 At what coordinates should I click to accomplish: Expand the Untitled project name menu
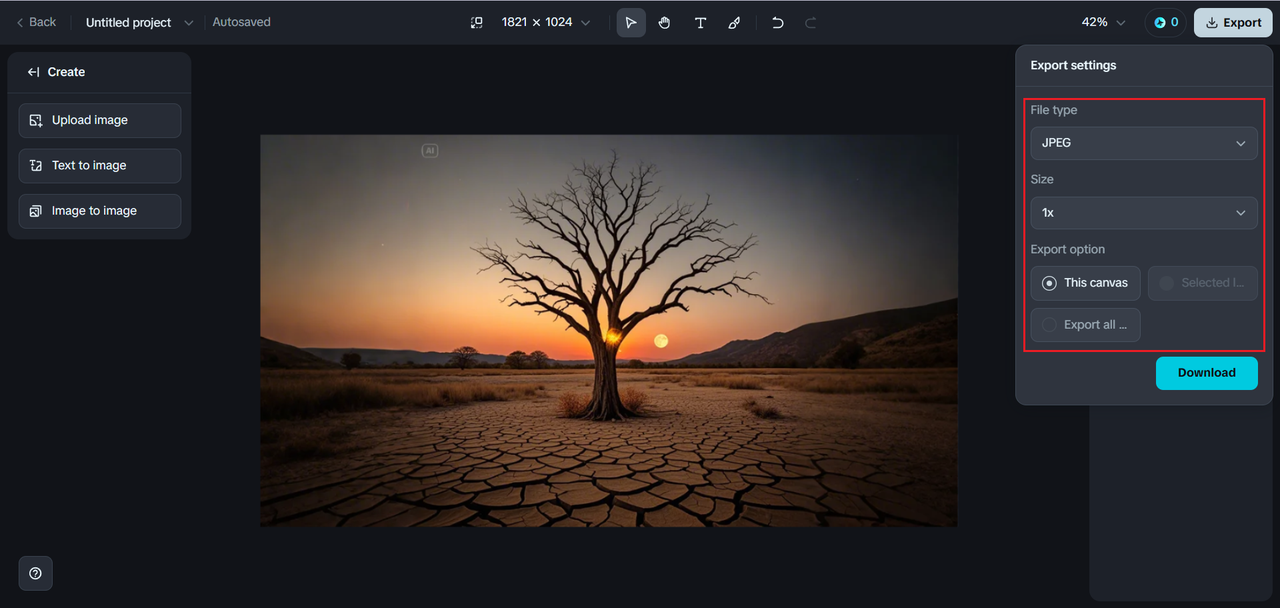pos(139,22)
